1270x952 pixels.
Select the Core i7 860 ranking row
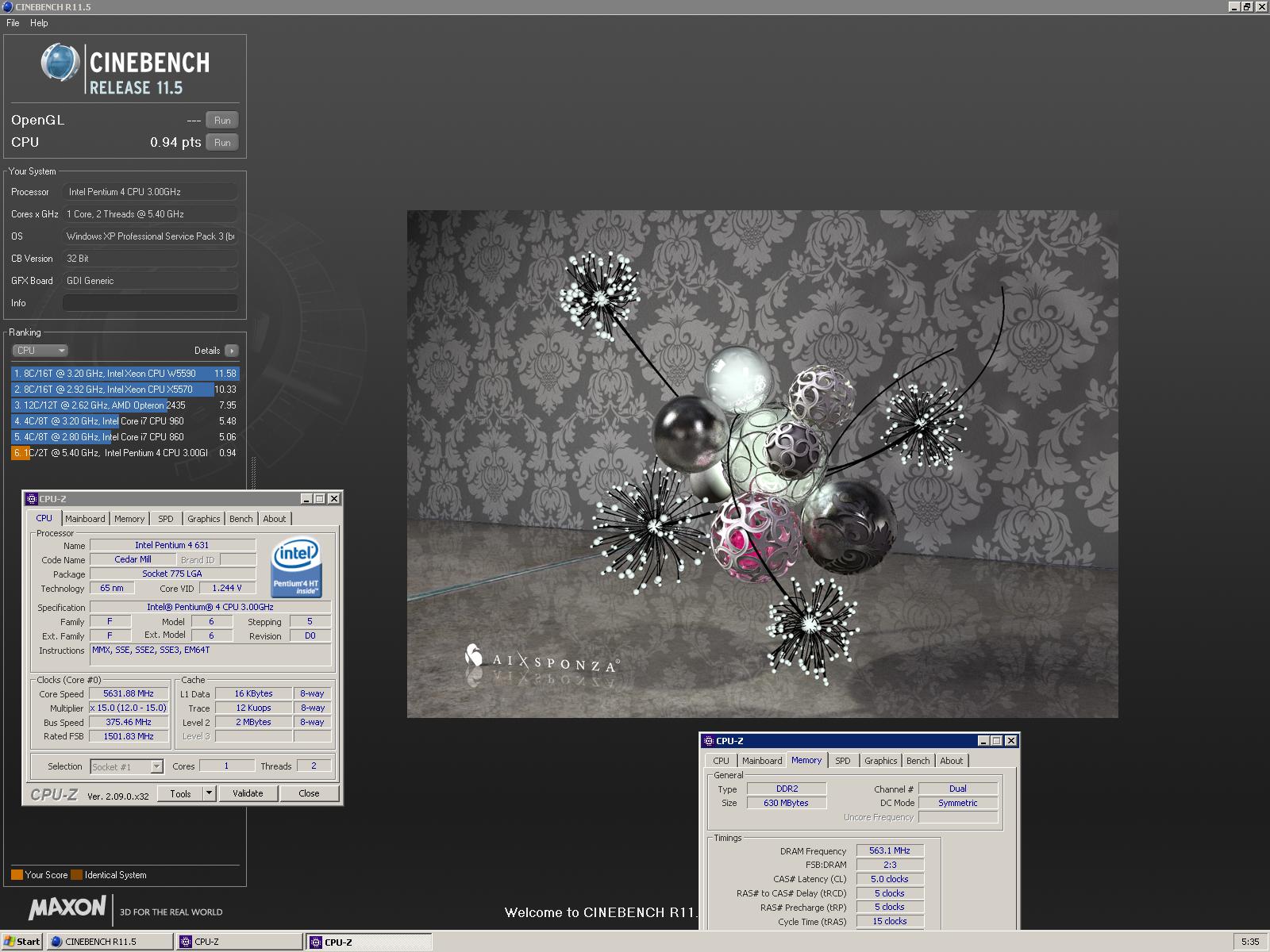tap(125, 437)
